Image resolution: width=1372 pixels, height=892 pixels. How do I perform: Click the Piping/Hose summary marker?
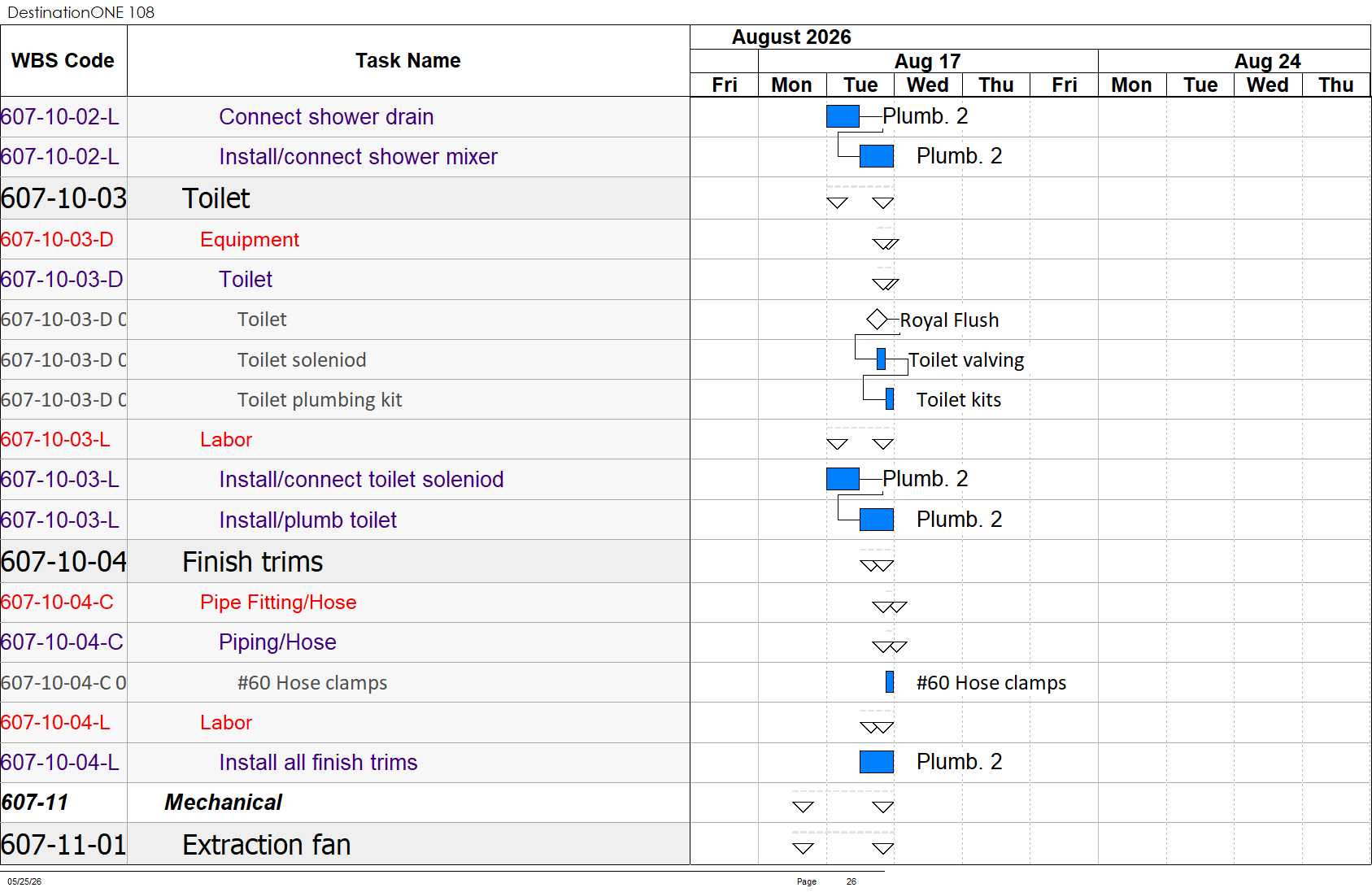(x=890, y=646)
